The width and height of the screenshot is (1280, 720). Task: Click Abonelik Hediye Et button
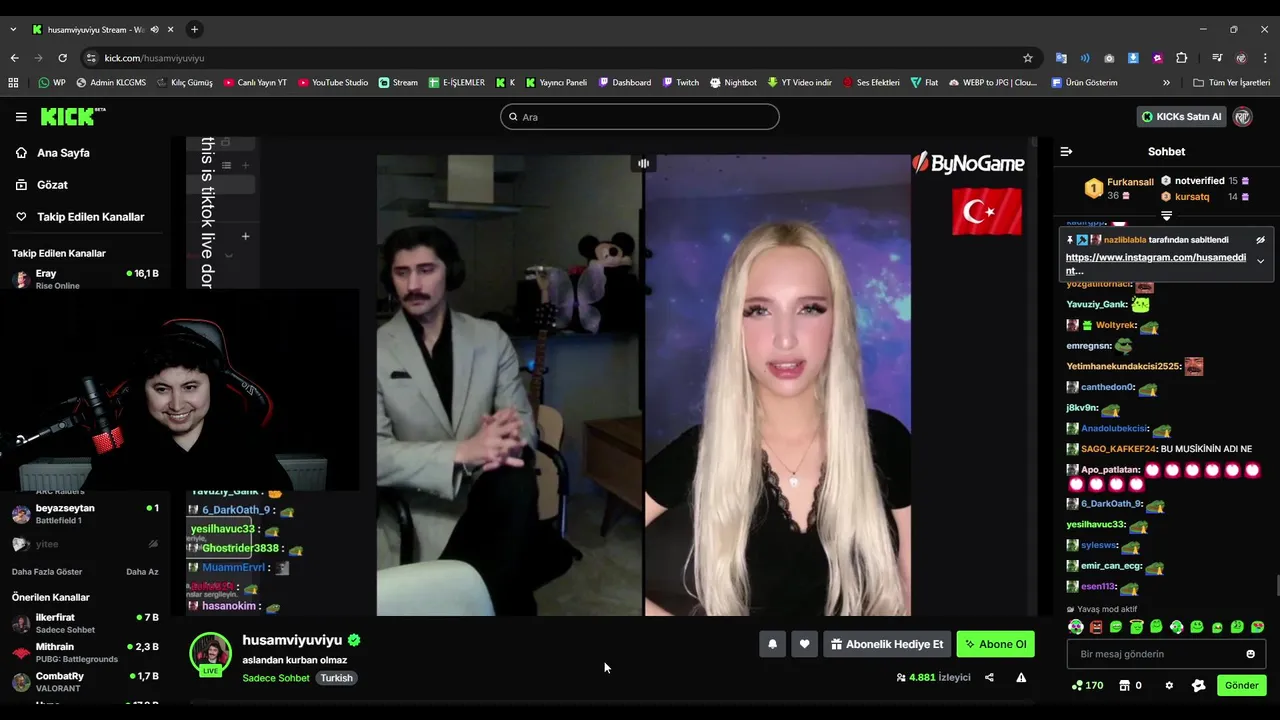(887, 645)
